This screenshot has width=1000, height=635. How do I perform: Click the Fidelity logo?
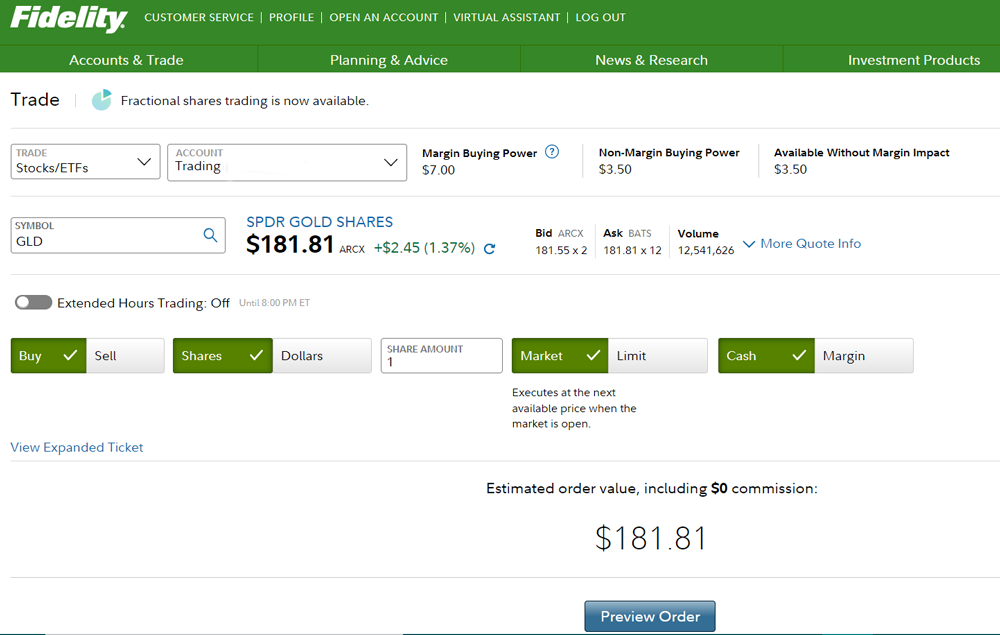[68, 19]
